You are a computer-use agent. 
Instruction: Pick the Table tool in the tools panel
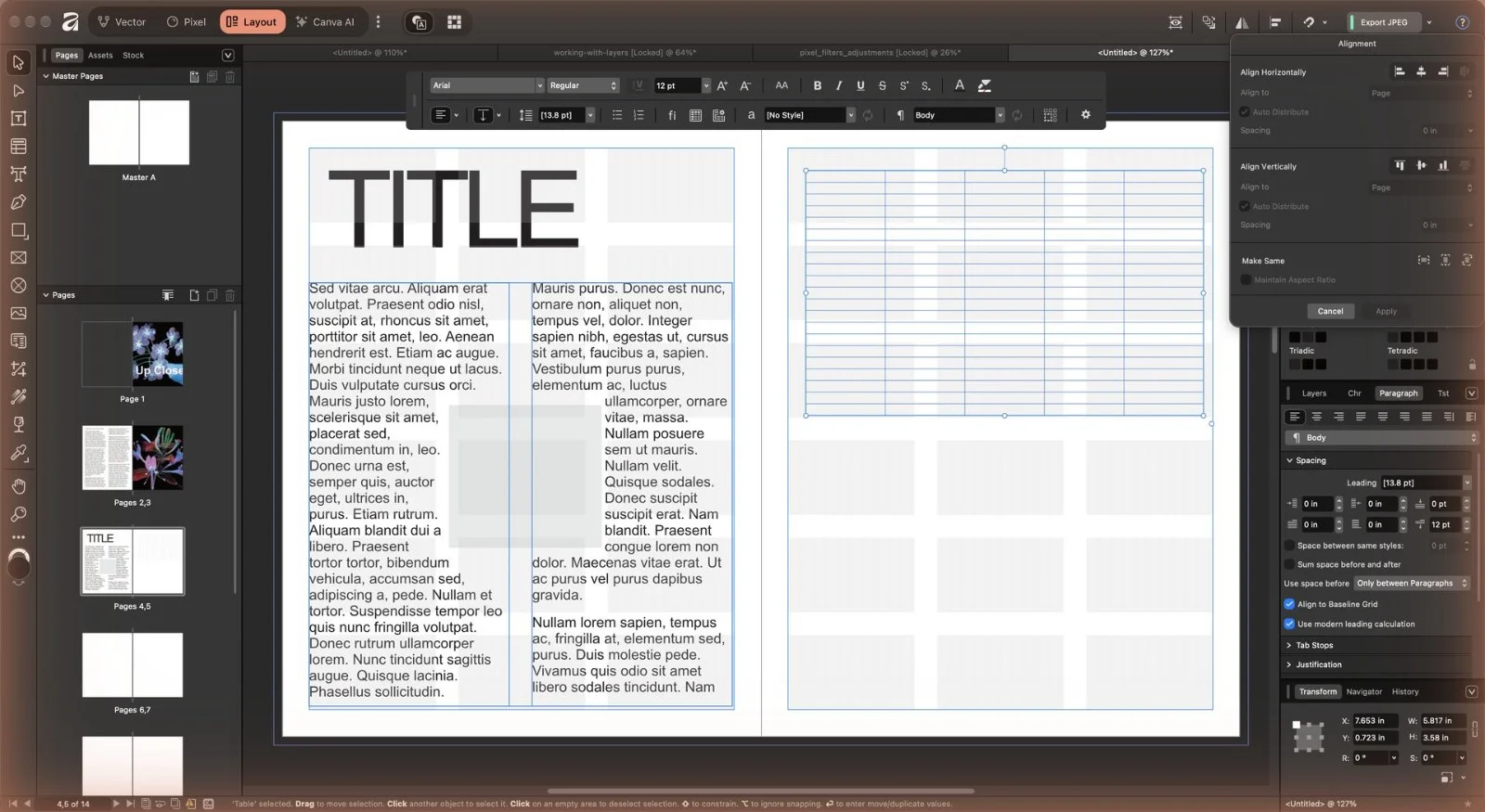point(19,146)
